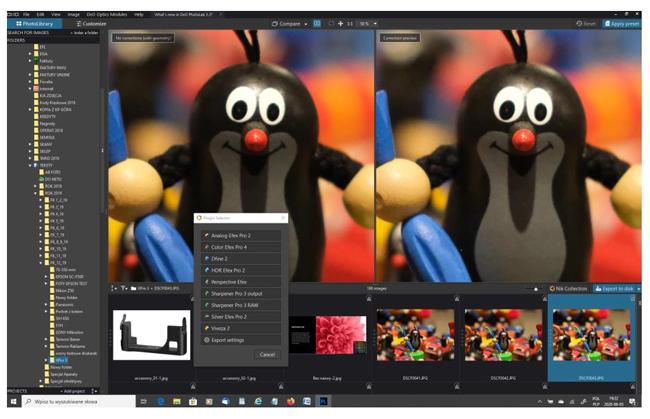
Task: Open the View menu
Action: click(x=56, y=14)
